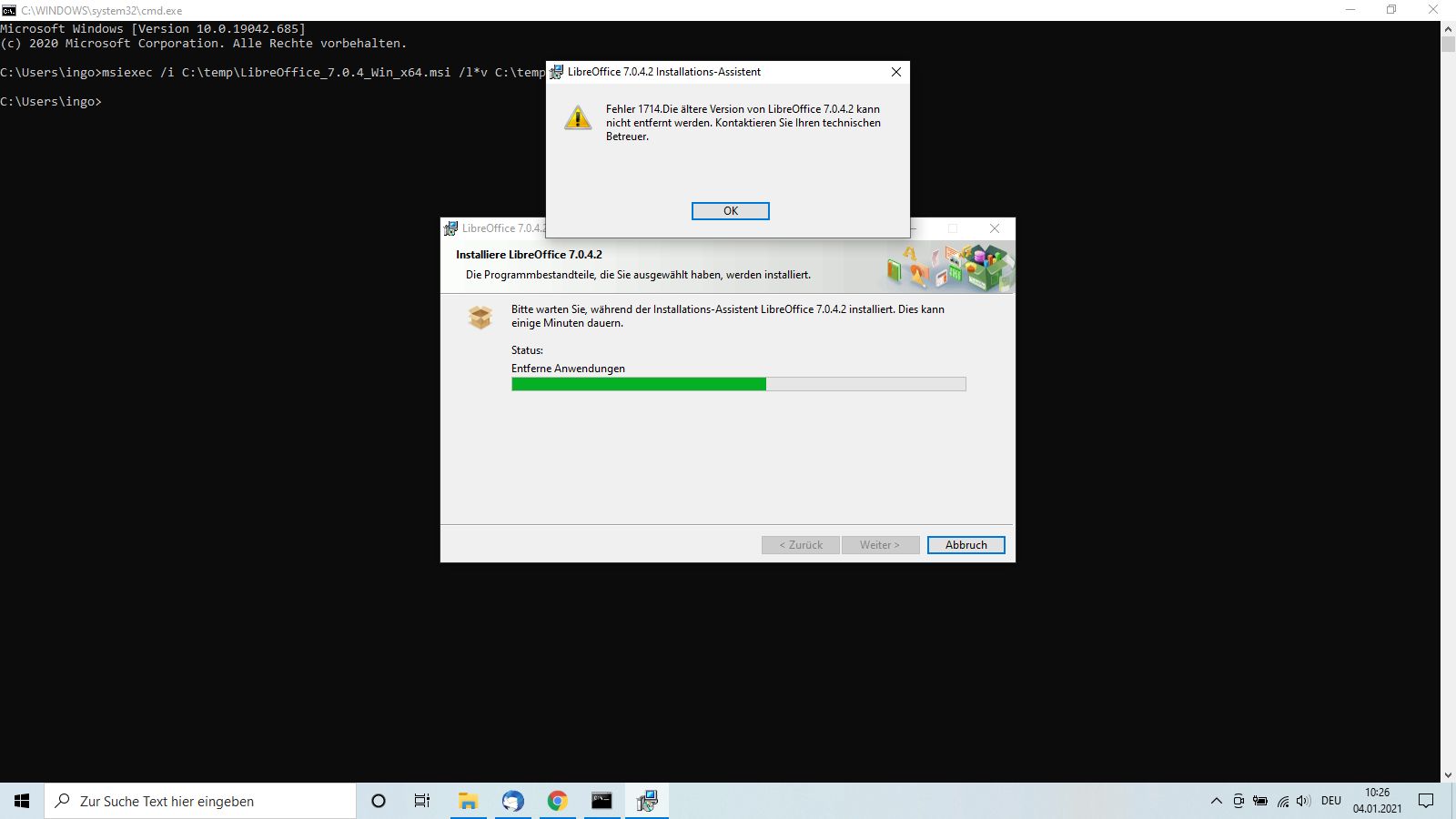
Task: Click the taskbar search box
Action: point(200,801)
